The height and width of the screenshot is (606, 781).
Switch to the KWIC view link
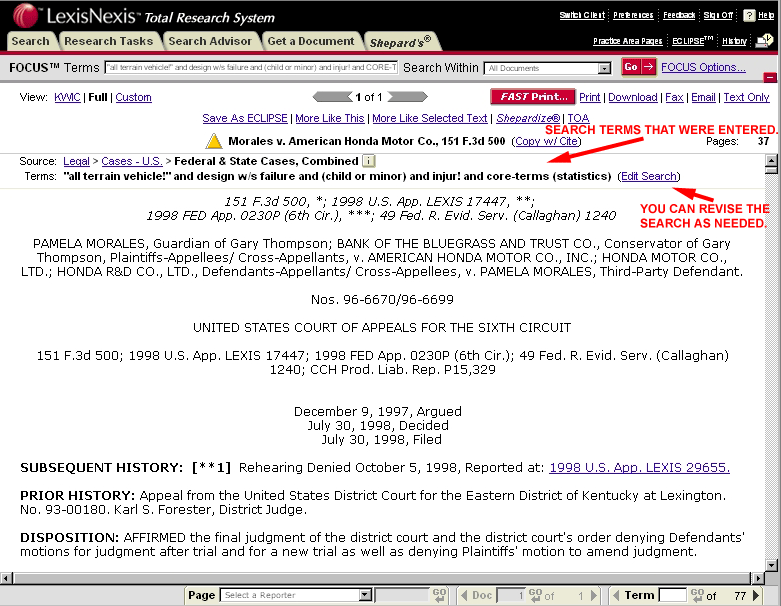coord(68,98)
